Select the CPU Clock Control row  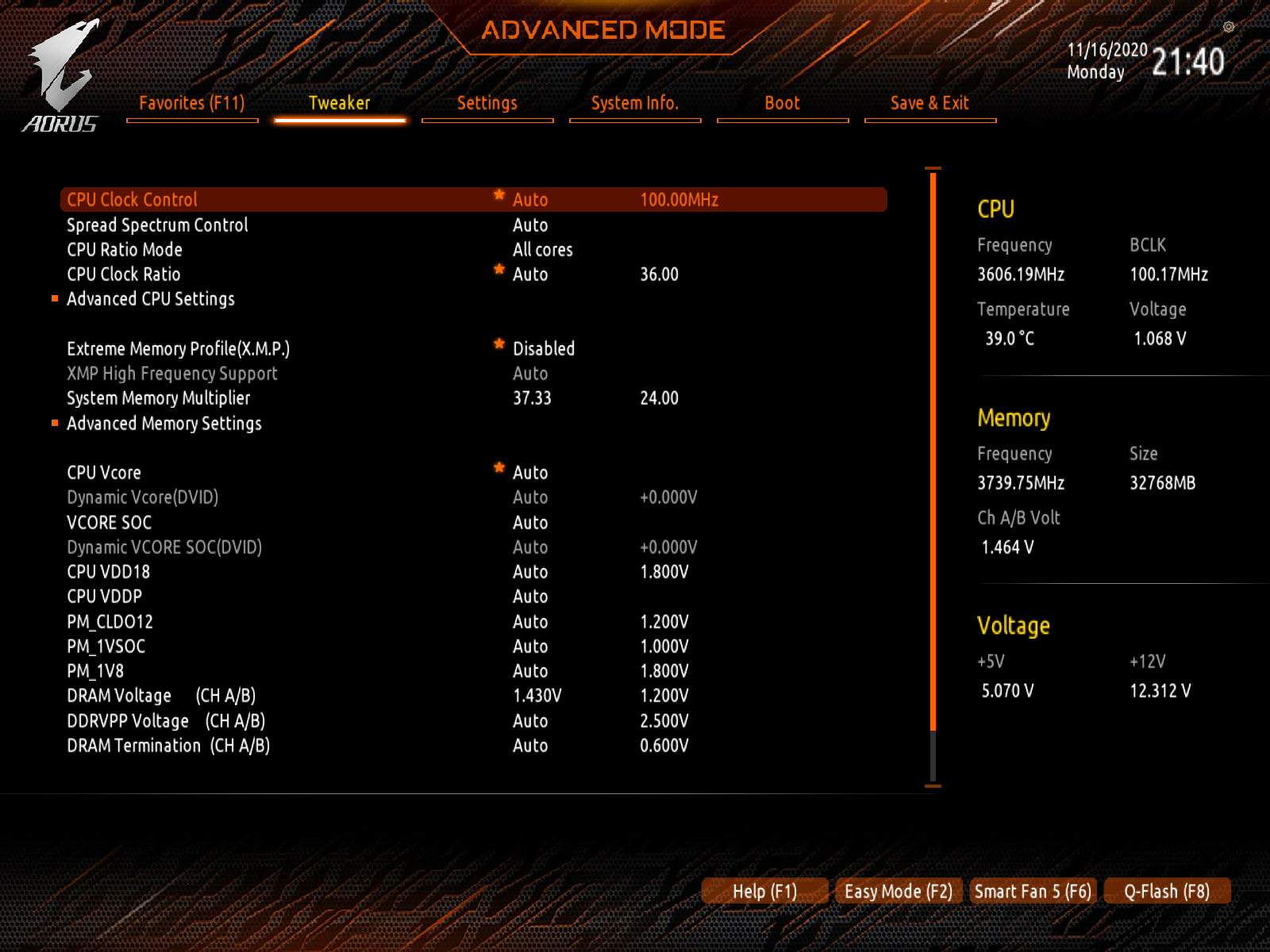coord(473,200)
